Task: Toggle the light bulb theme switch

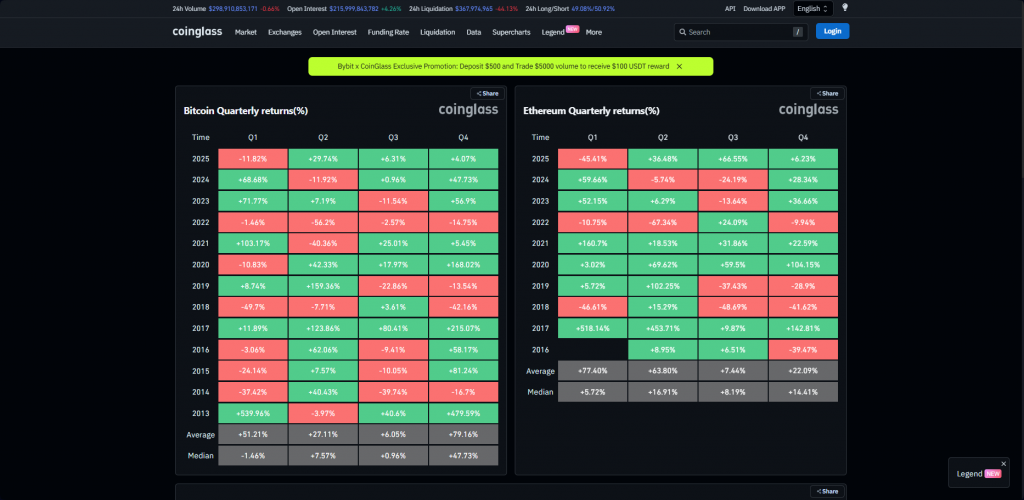Action: click(x=845, y=8)
